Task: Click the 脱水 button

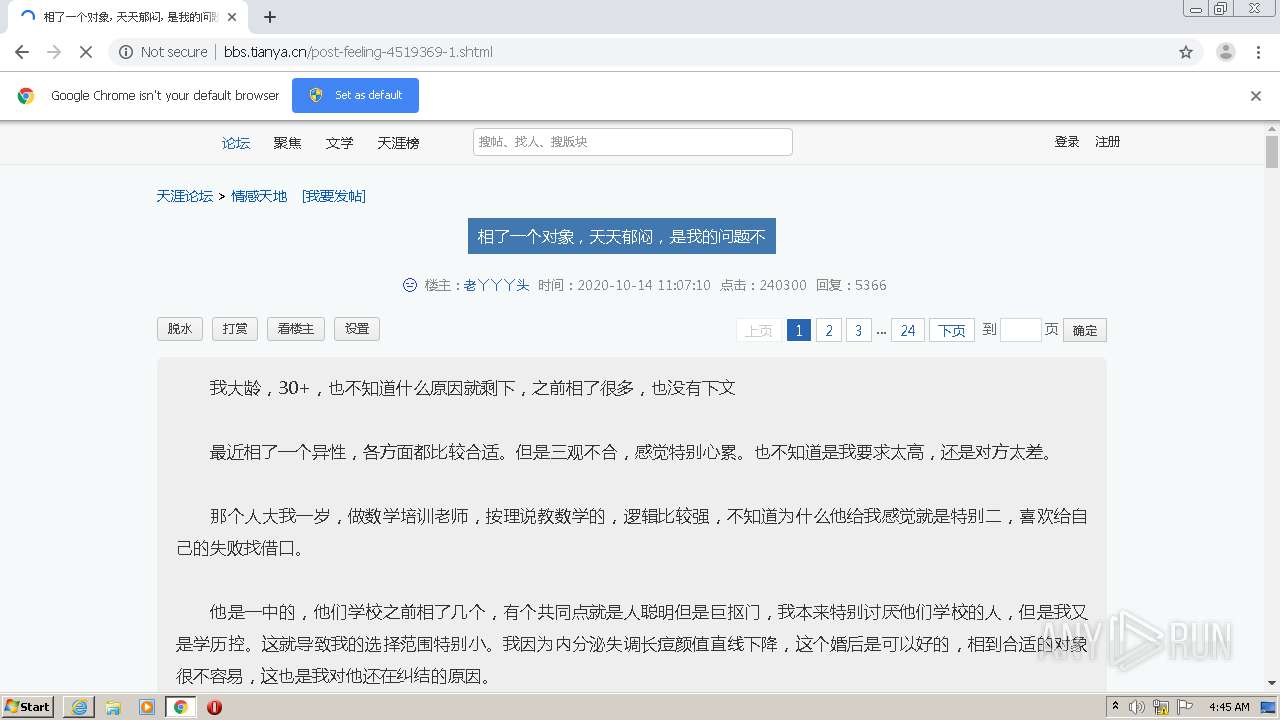Action: point(180,329)
